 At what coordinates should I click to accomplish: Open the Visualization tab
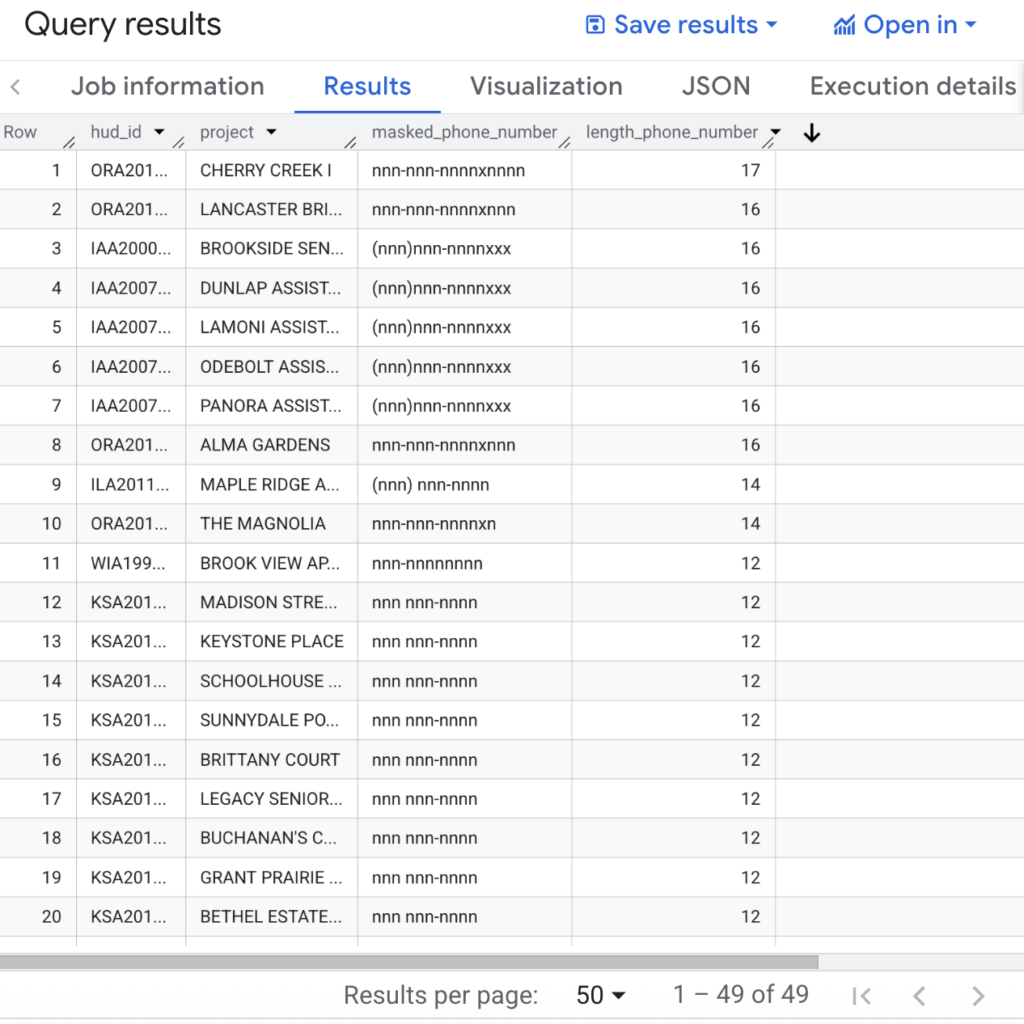point(546,86)
